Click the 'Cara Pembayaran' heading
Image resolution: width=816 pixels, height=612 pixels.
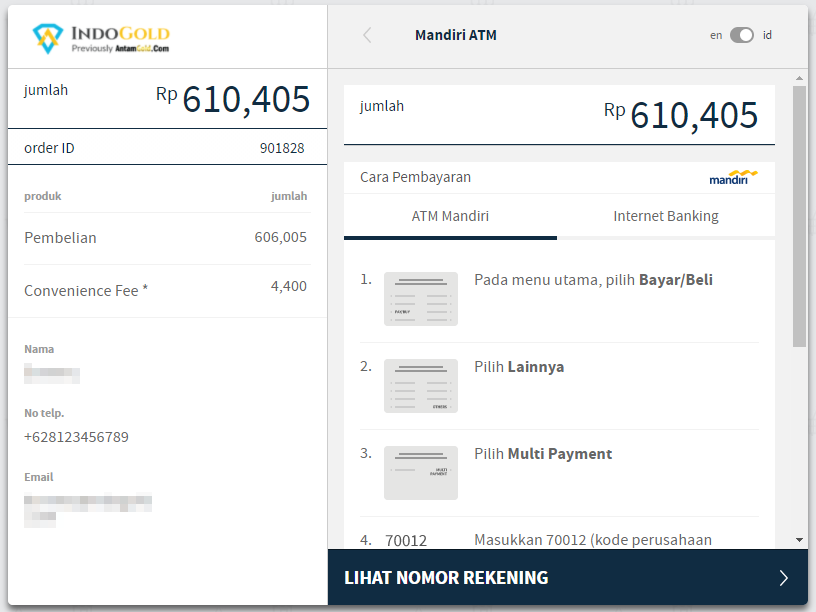[415, 177]
